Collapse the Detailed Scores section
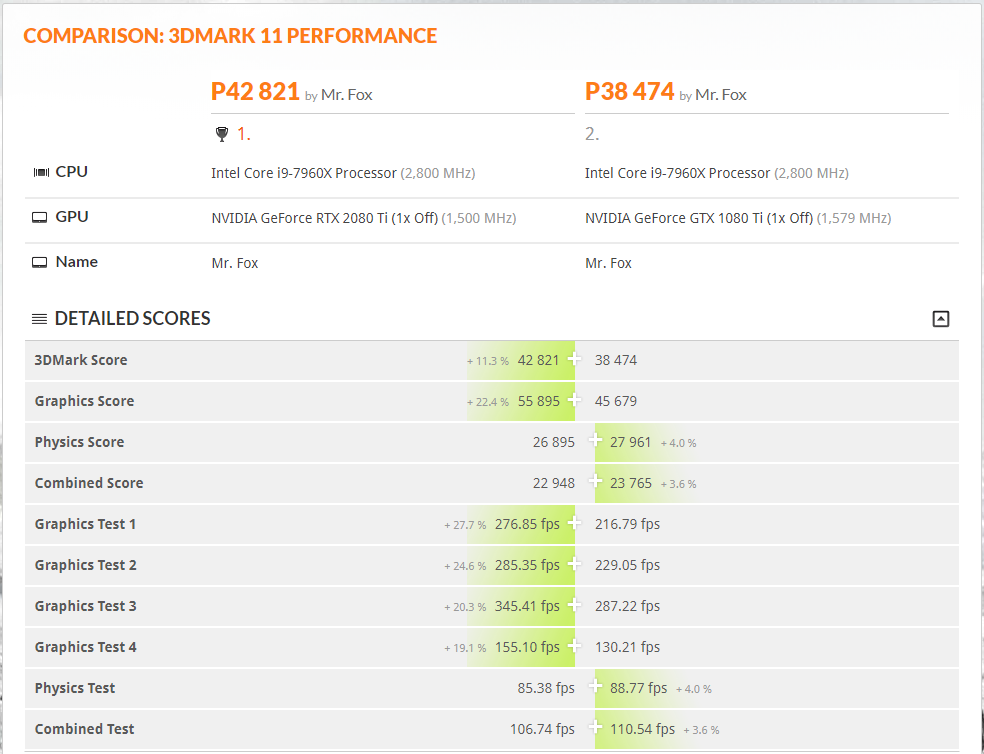 click(x=940, y=319)
